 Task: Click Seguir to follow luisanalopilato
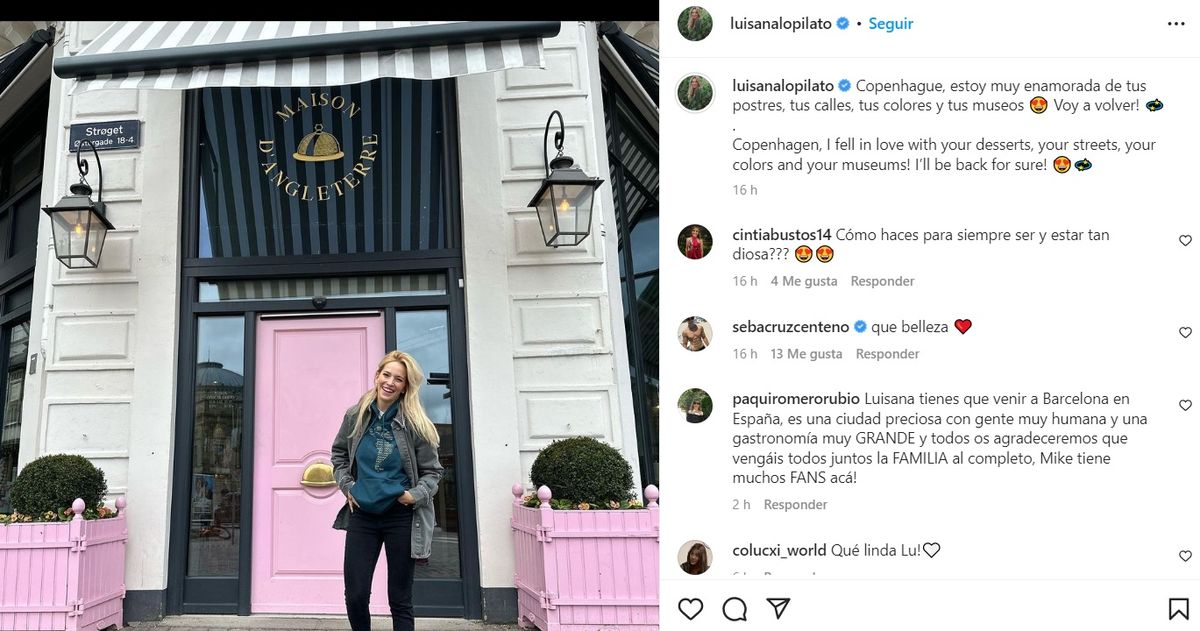click(x=890, y=23)
